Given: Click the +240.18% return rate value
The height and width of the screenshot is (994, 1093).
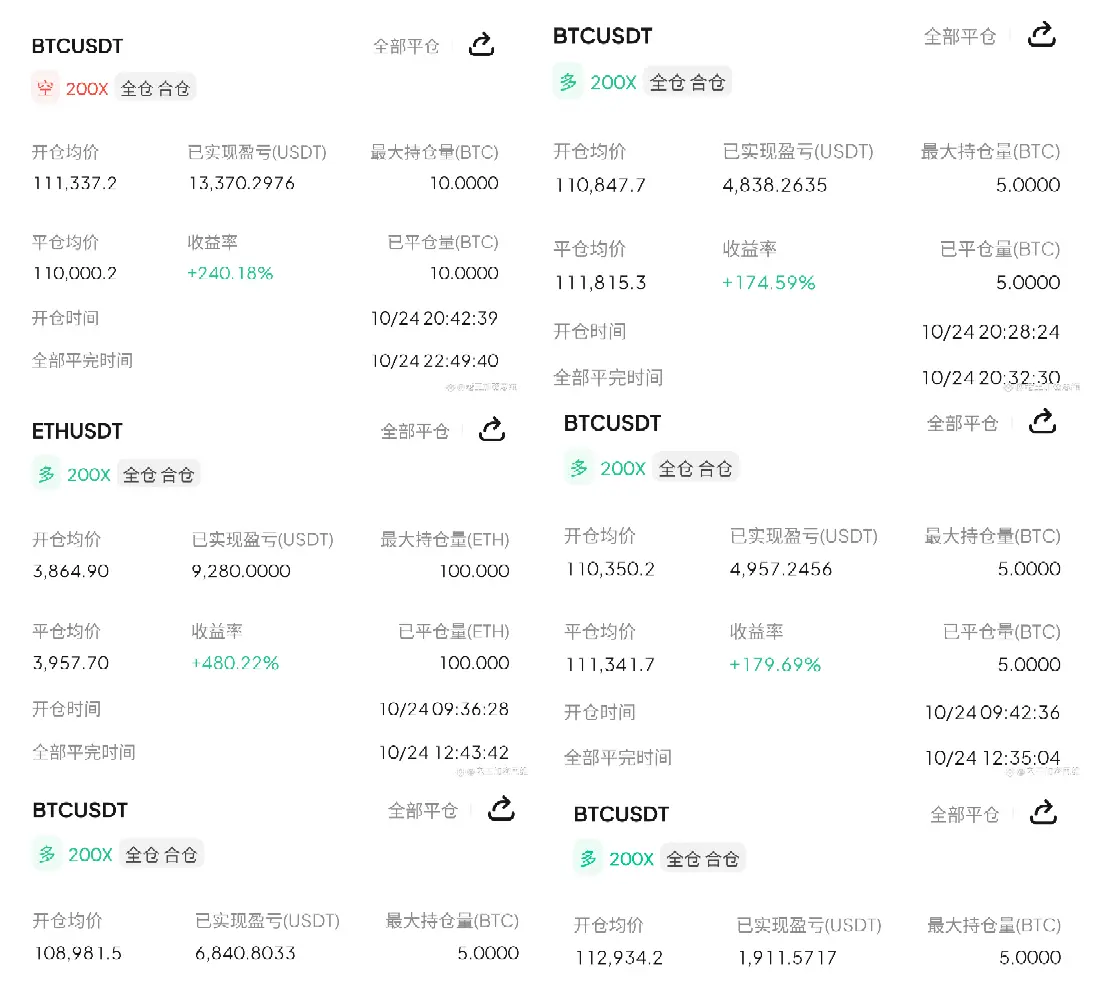Looking at the screenshot, I should (230, 273).
